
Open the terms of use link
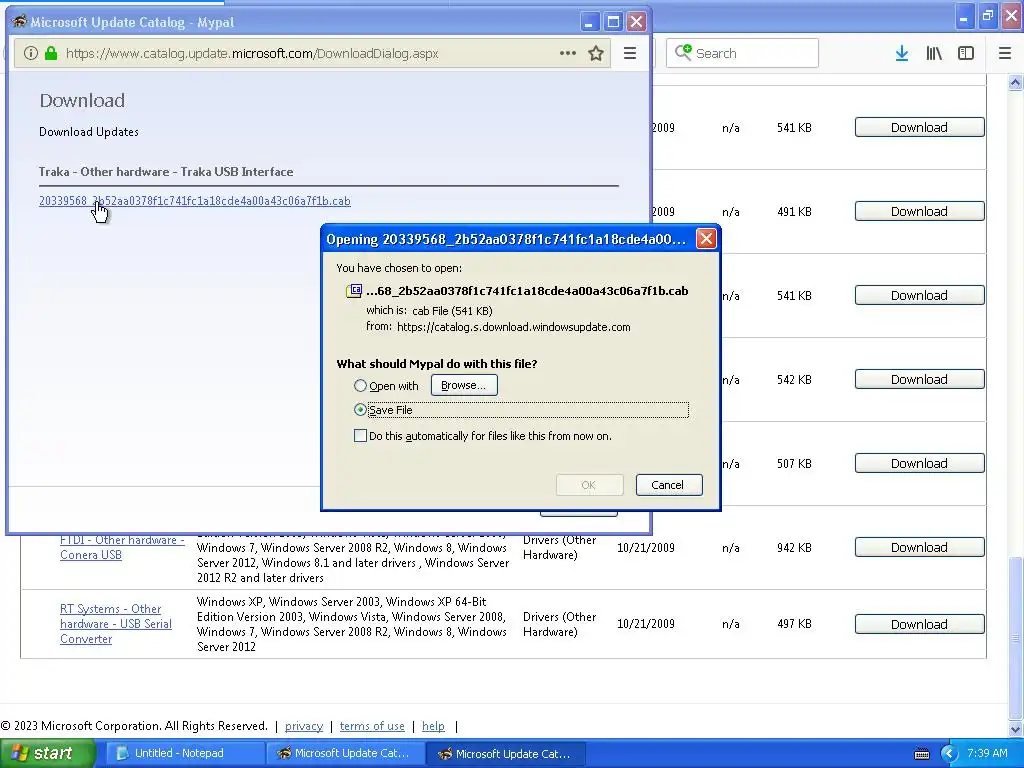pyautogui.click(x=372, y=726)
